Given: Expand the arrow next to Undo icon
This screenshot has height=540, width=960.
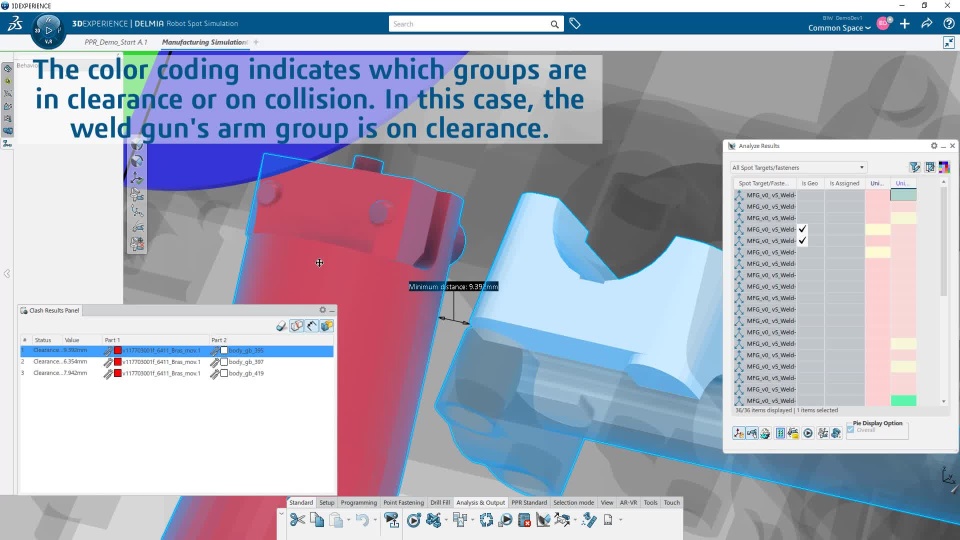Looking at the screenshot, I should coord(375,520).
